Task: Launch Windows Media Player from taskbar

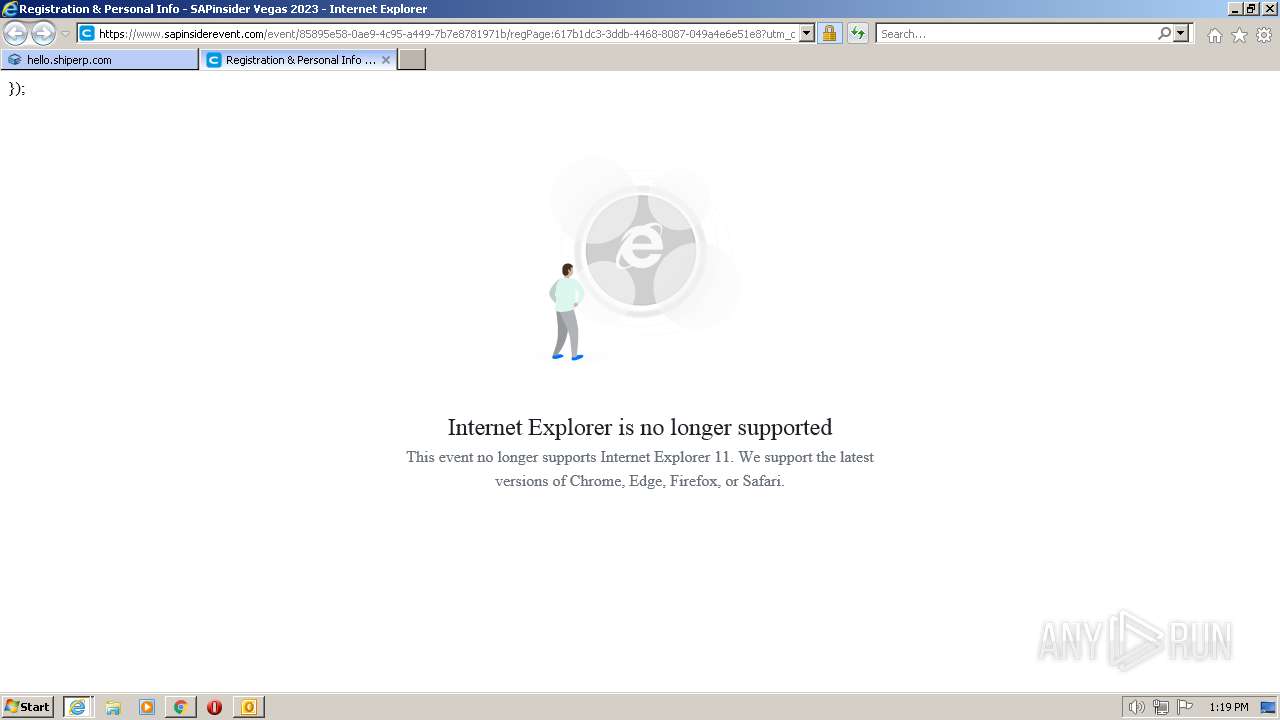Action: click(x=147, y=707)
